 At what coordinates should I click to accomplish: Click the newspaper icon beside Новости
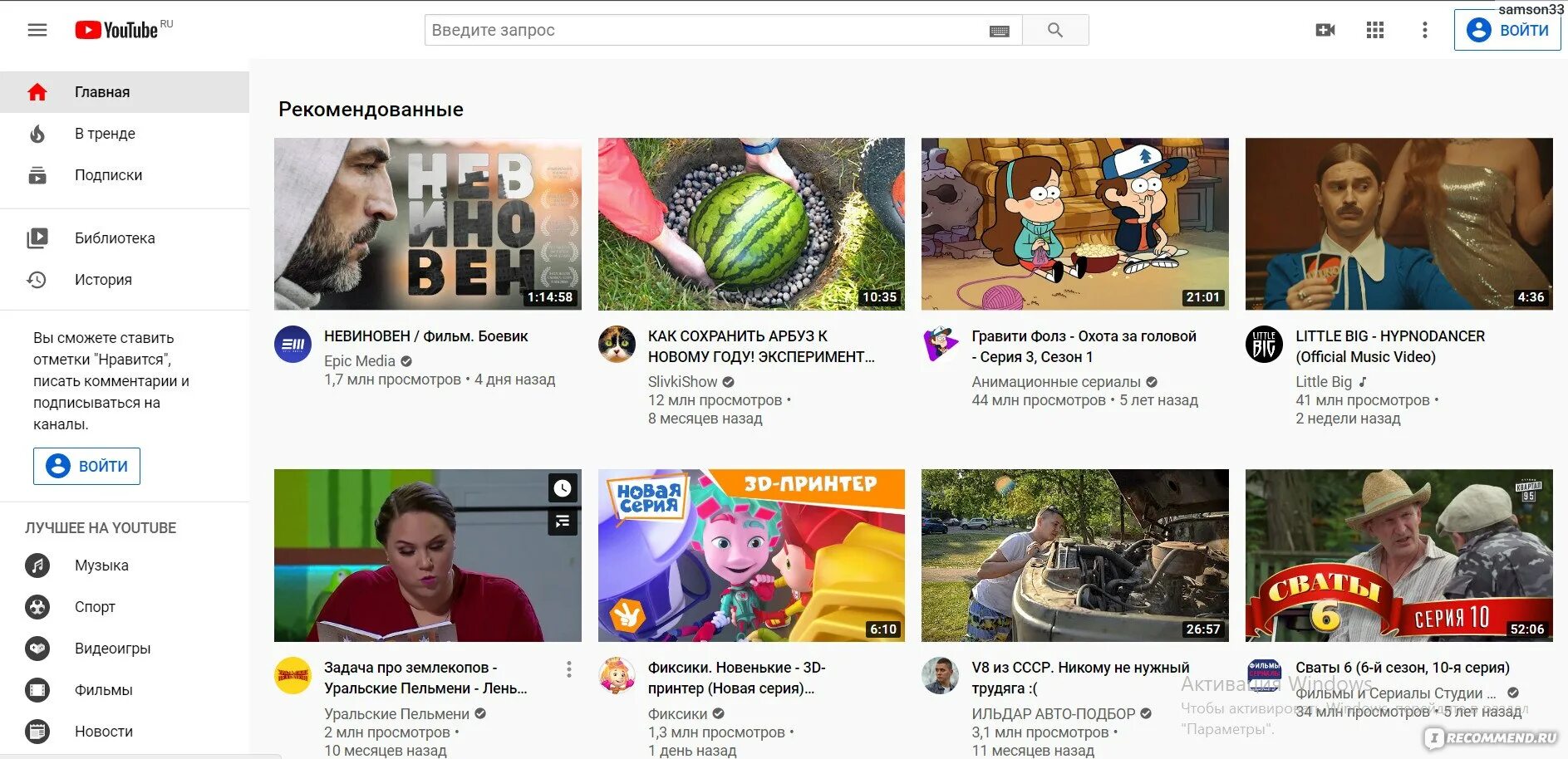coord(37,732)
